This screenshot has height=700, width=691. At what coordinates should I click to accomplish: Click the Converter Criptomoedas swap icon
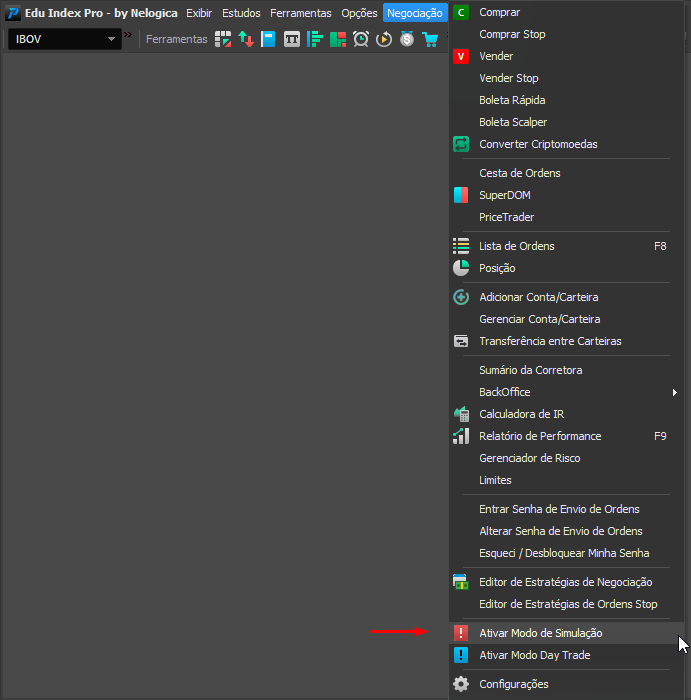(461, 144)
